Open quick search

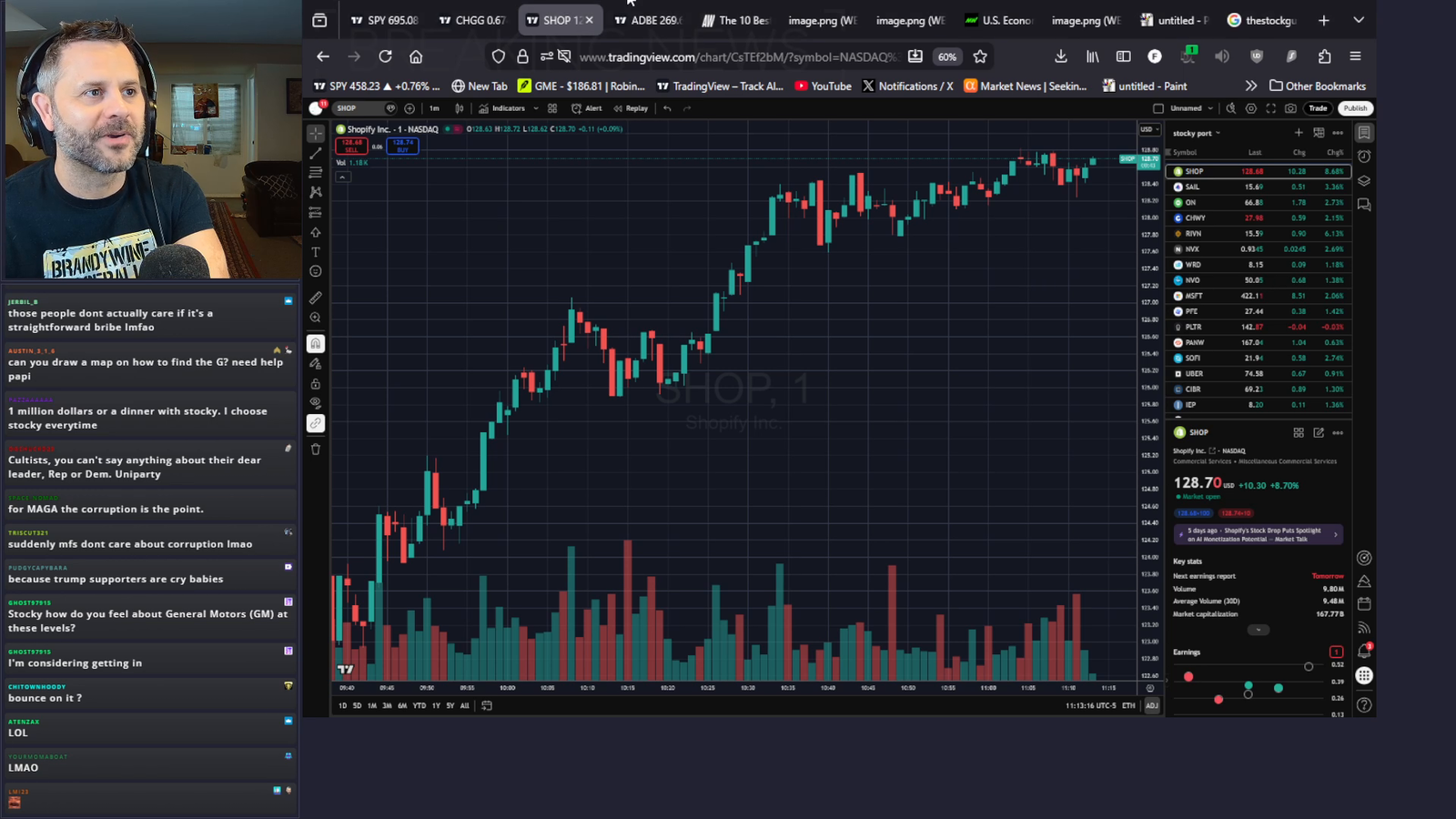(1231, 108)
